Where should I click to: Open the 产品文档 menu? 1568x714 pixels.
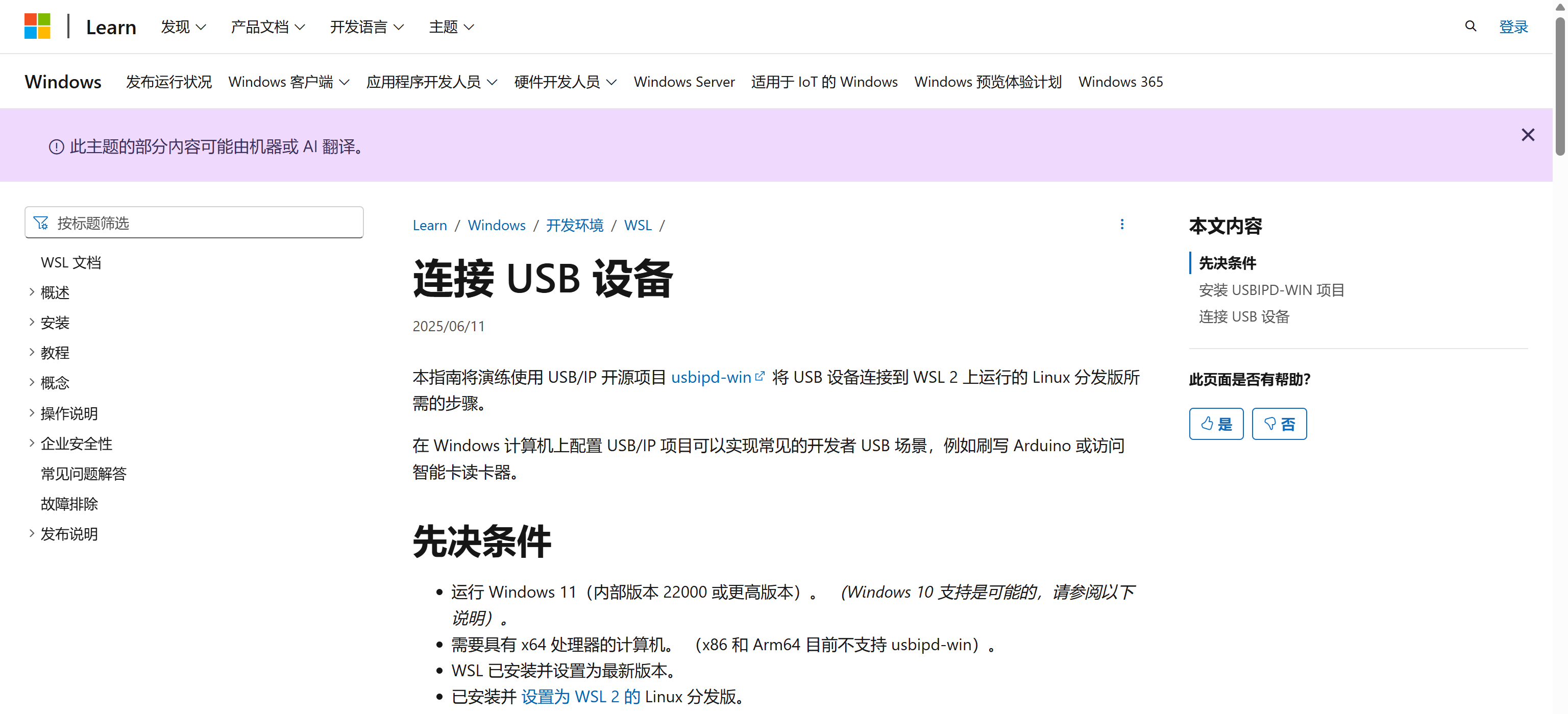point(267,27)
